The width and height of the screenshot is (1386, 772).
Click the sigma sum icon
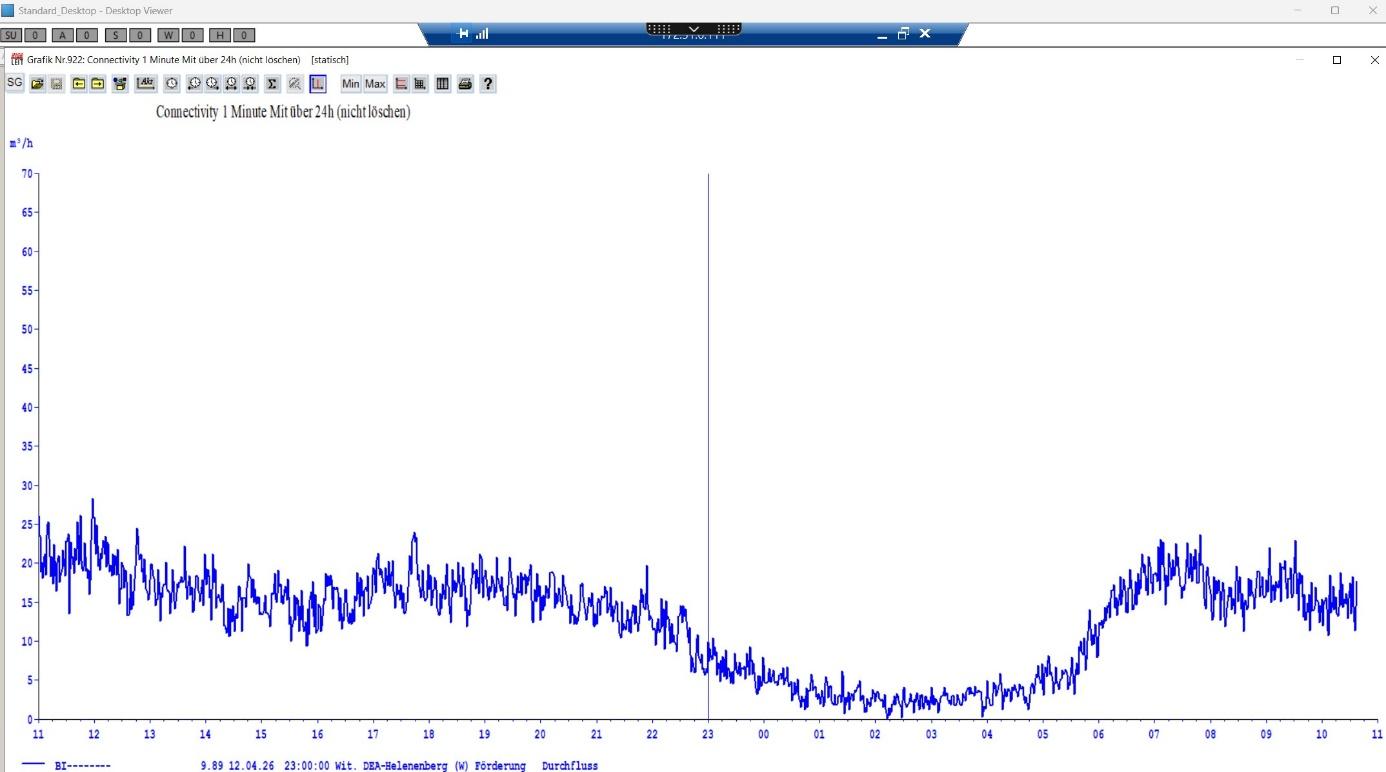(x=272, y=84)
